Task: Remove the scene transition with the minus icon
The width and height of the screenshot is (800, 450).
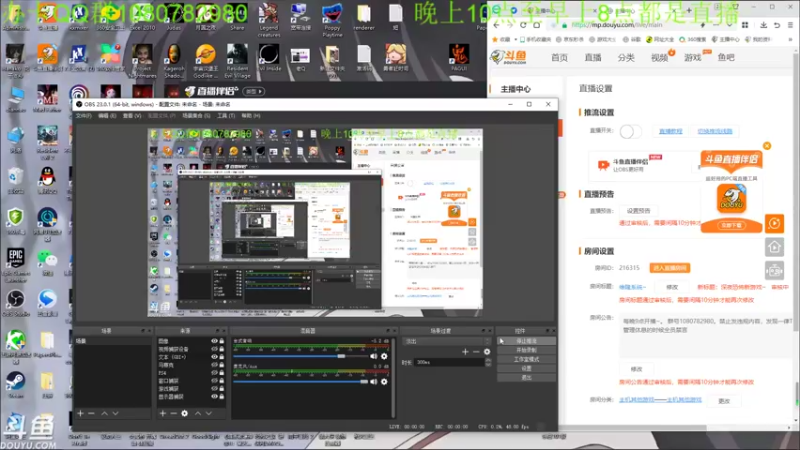Action: [476, 352]
